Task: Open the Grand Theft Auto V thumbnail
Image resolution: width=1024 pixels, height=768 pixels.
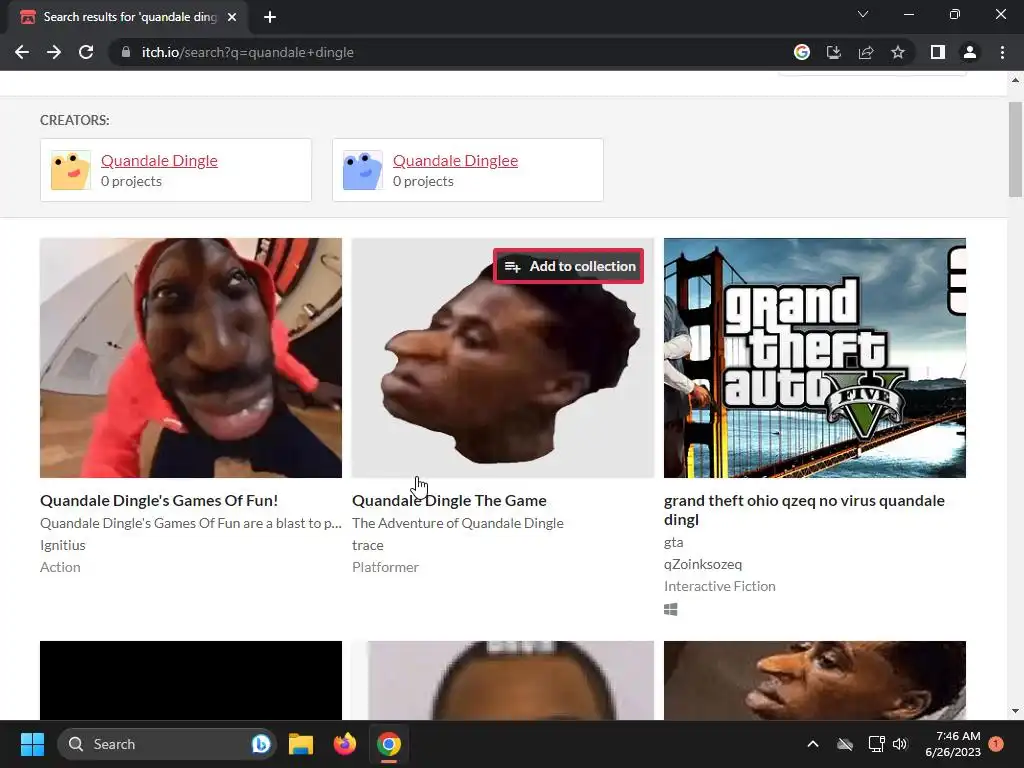Action: [x=814, y=358]
